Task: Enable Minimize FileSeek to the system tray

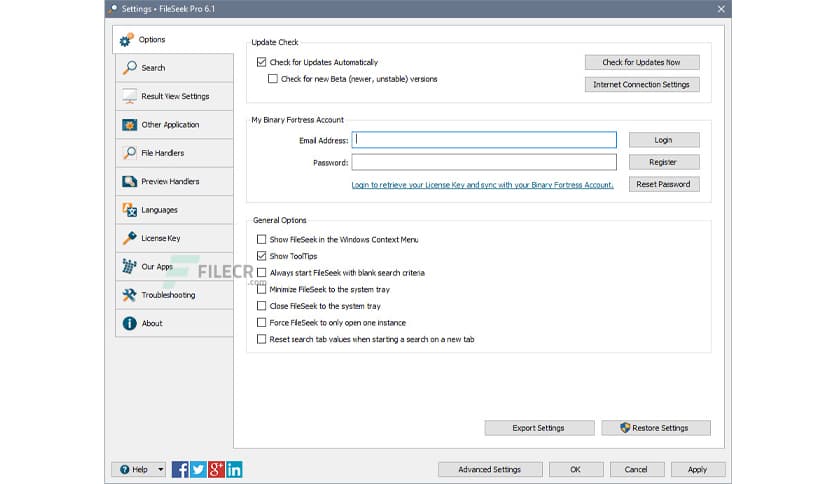Action: click(261, 289)
